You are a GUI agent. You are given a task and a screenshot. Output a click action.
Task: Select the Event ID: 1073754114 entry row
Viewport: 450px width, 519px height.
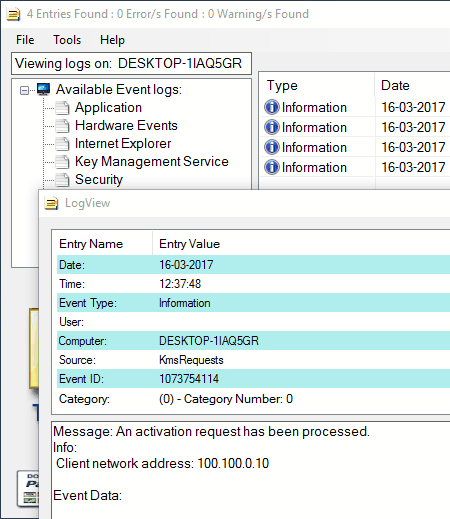coord(253,379)
